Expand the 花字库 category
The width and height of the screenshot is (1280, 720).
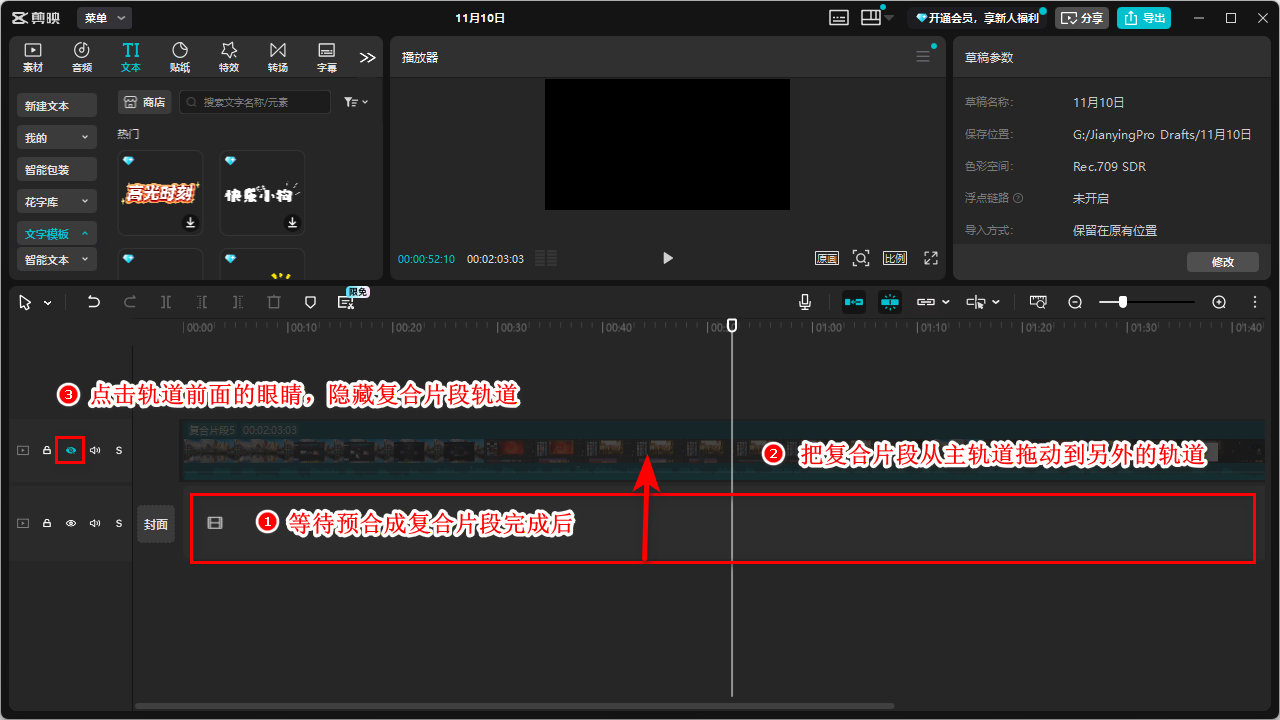(57, 201)
